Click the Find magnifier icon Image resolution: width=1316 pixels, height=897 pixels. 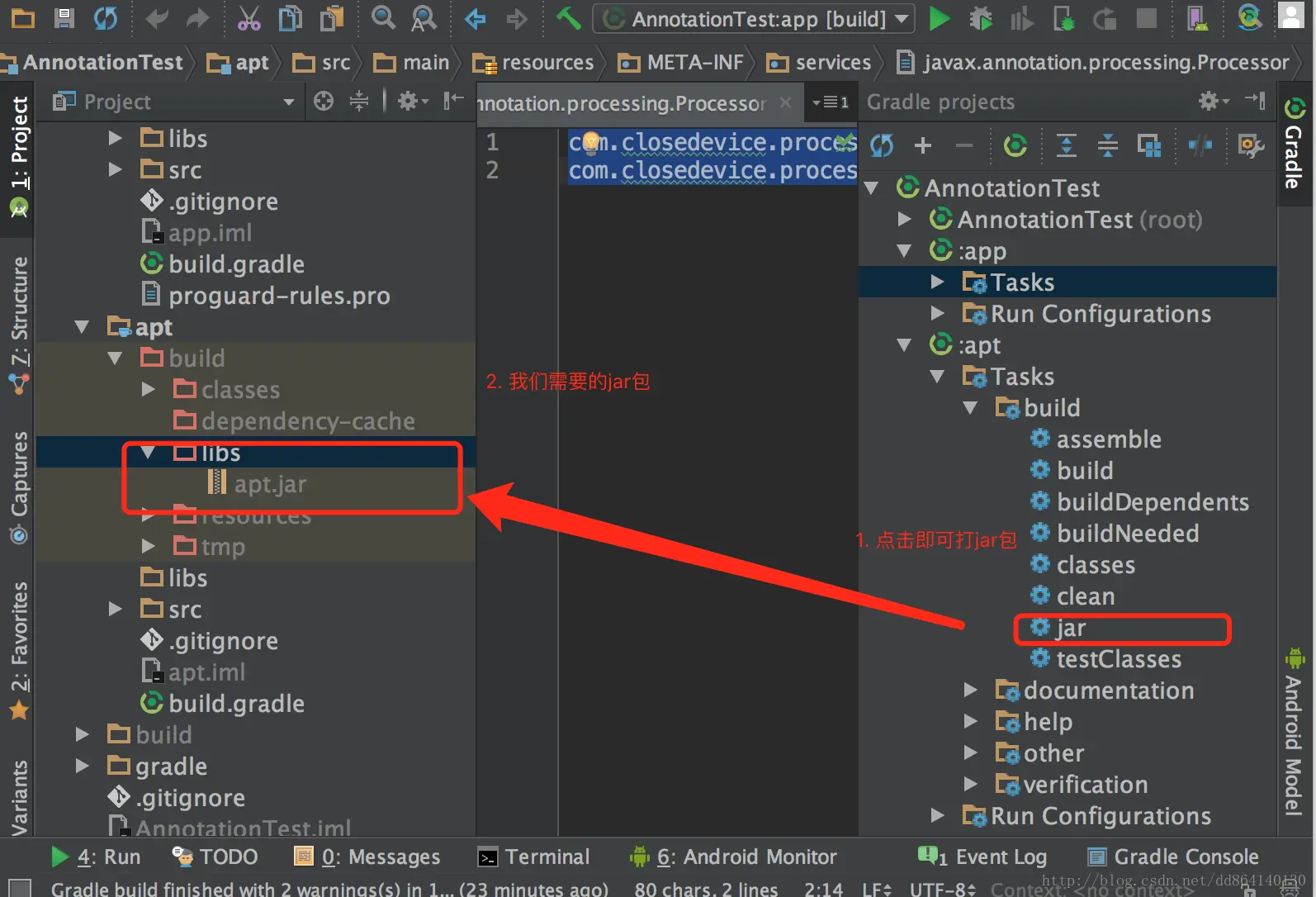click(x=383, y=17)
